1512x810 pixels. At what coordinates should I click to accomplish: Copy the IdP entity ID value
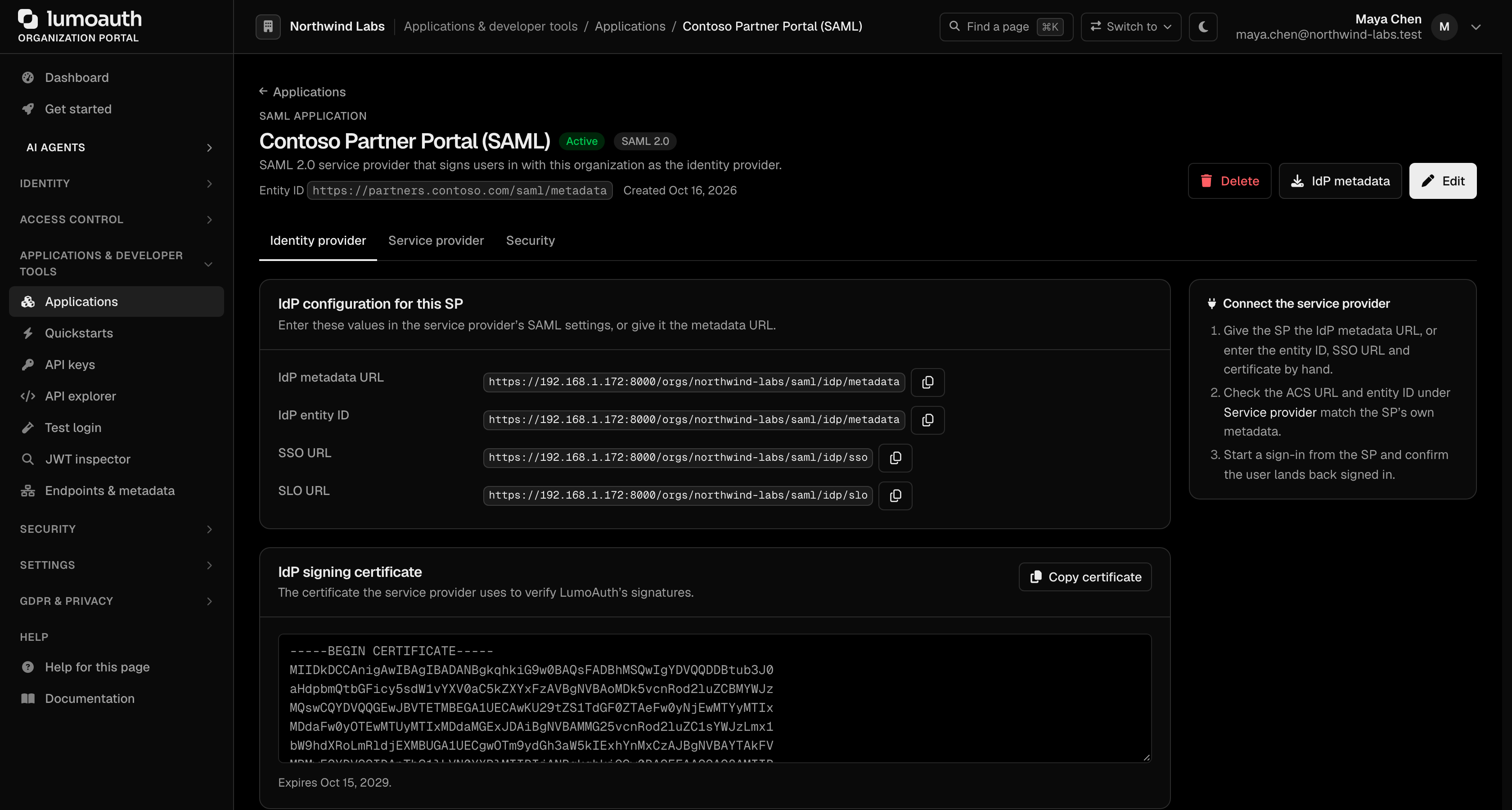927,420
